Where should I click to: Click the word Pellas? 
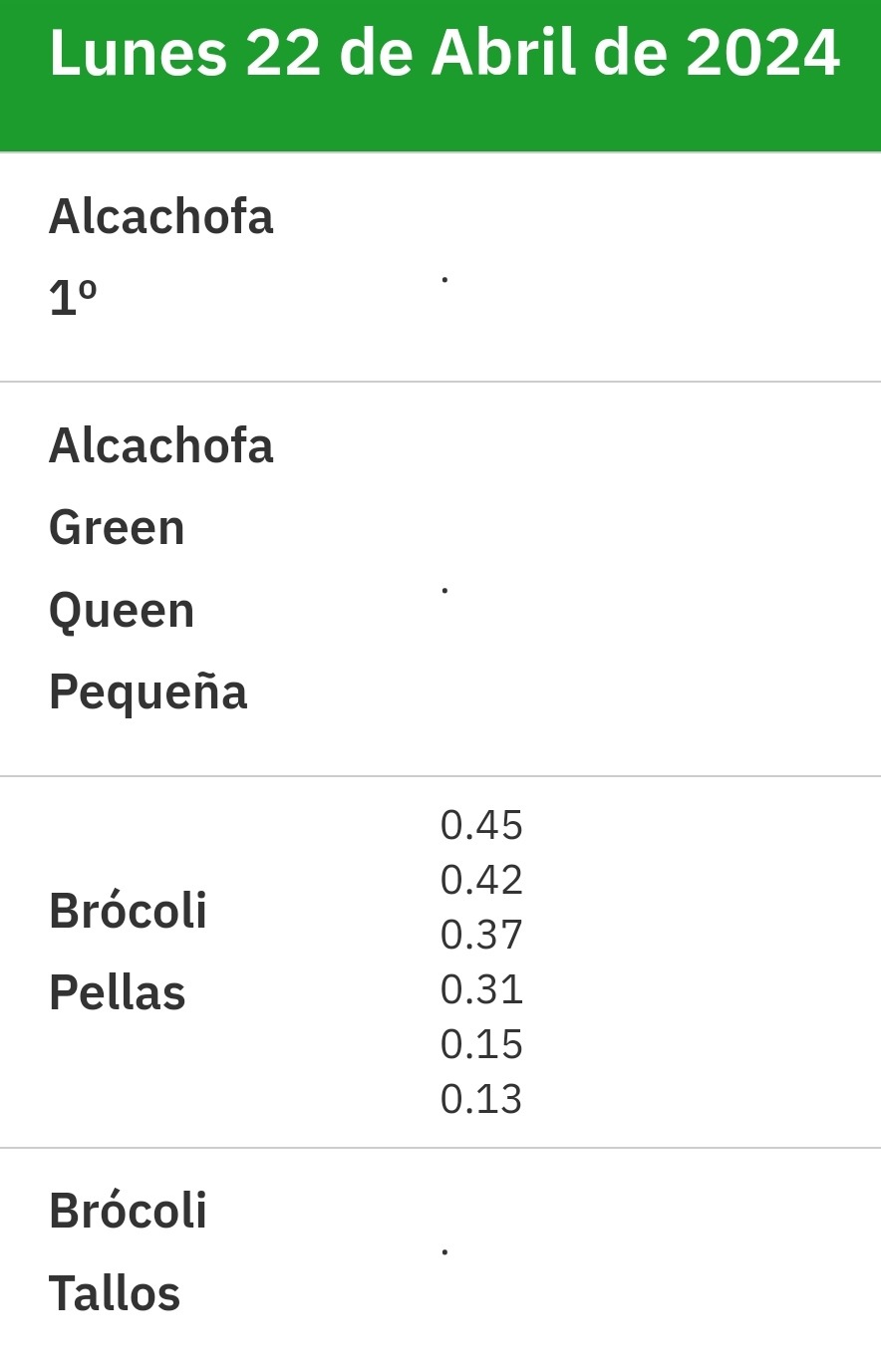(118, 993)
